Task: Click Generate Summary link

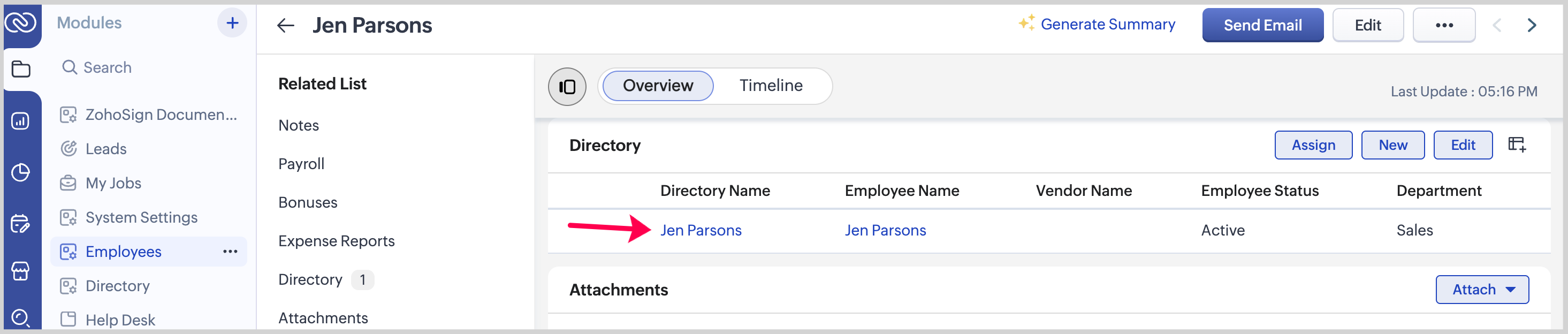Action: click(1107, 24)
